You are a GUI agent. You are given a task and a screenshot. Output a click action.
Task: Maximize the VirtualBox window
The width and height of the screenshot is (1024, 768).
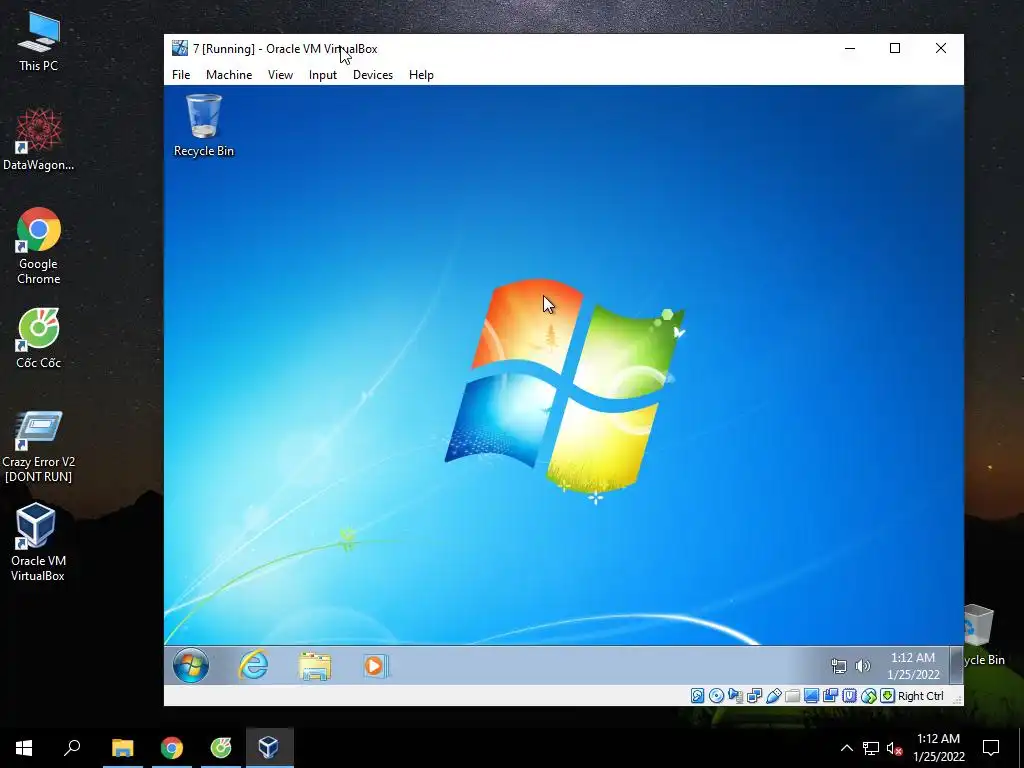pyautogui.click(x=895, y=48)
